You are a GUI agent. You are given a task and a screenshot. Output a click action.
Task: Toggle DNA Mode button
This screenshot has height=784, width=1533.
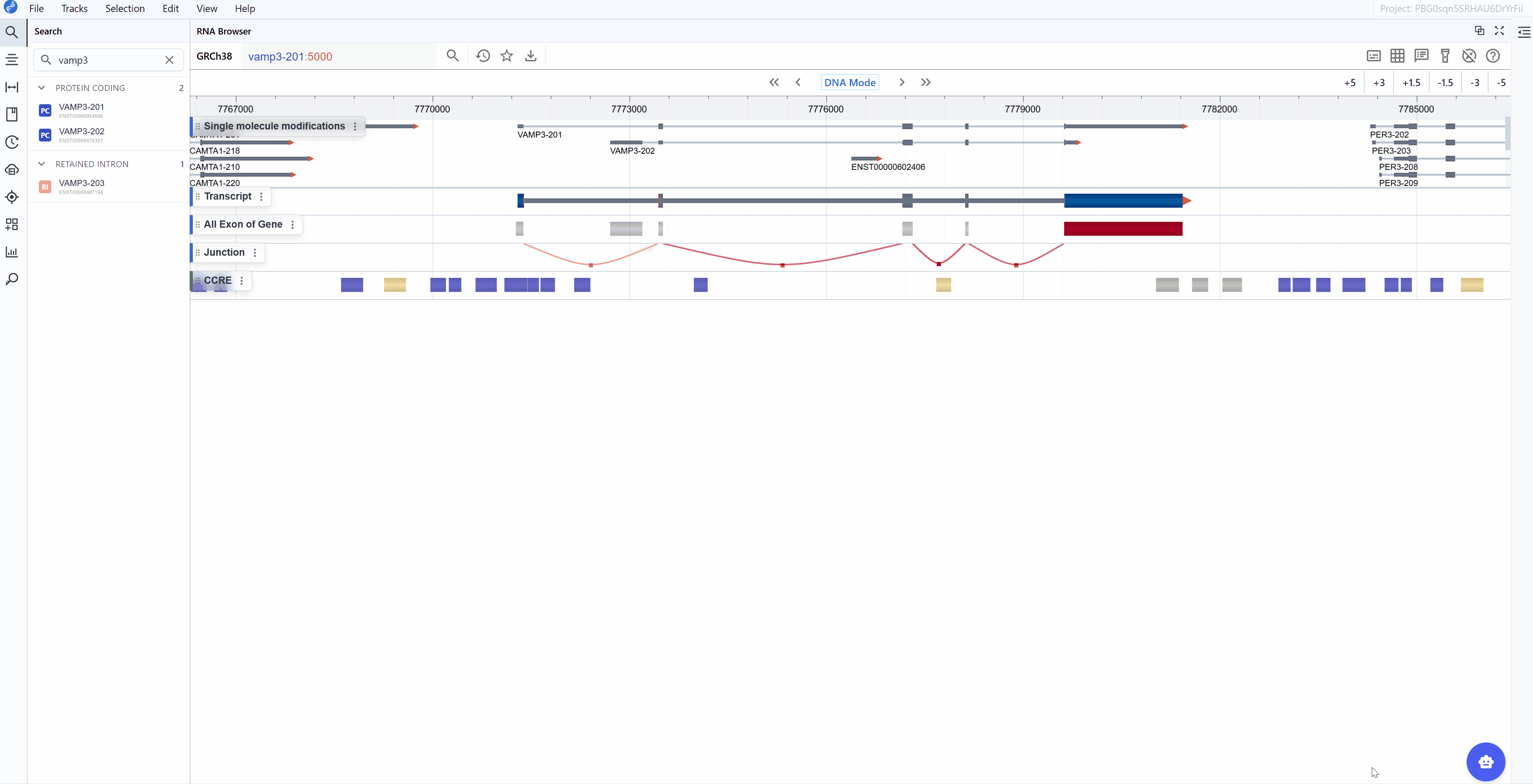coord(849,83)
